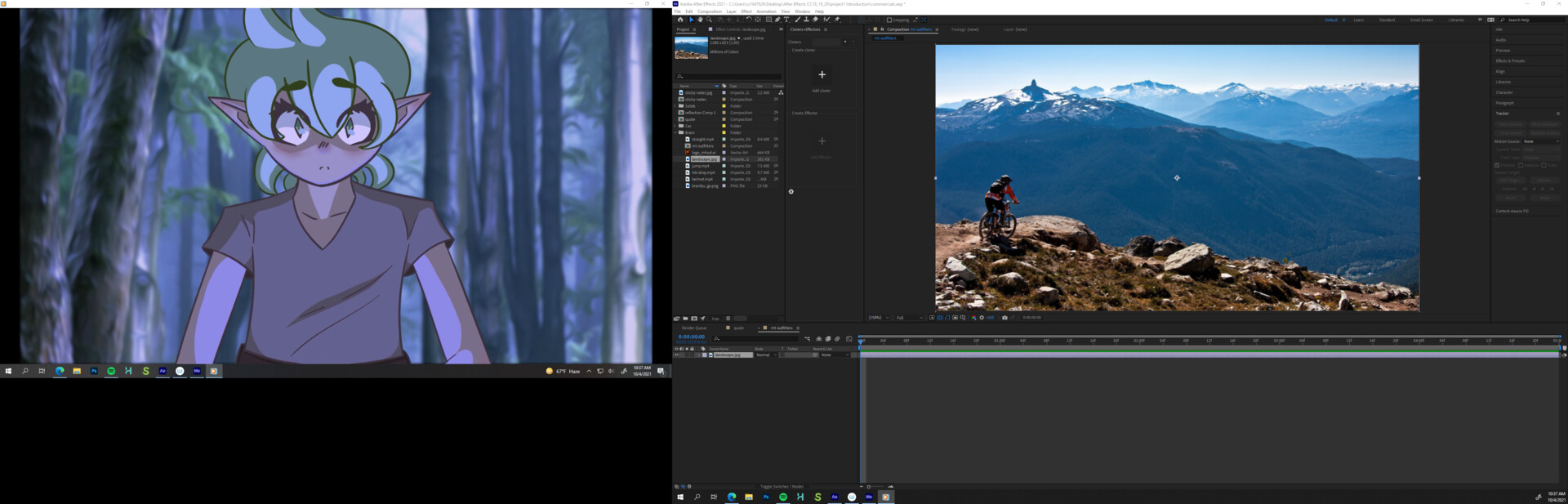The image size is (1568, 504).
Task: Open Spotify from the After Effects taskbar
Action: click(x=783, y=497)
